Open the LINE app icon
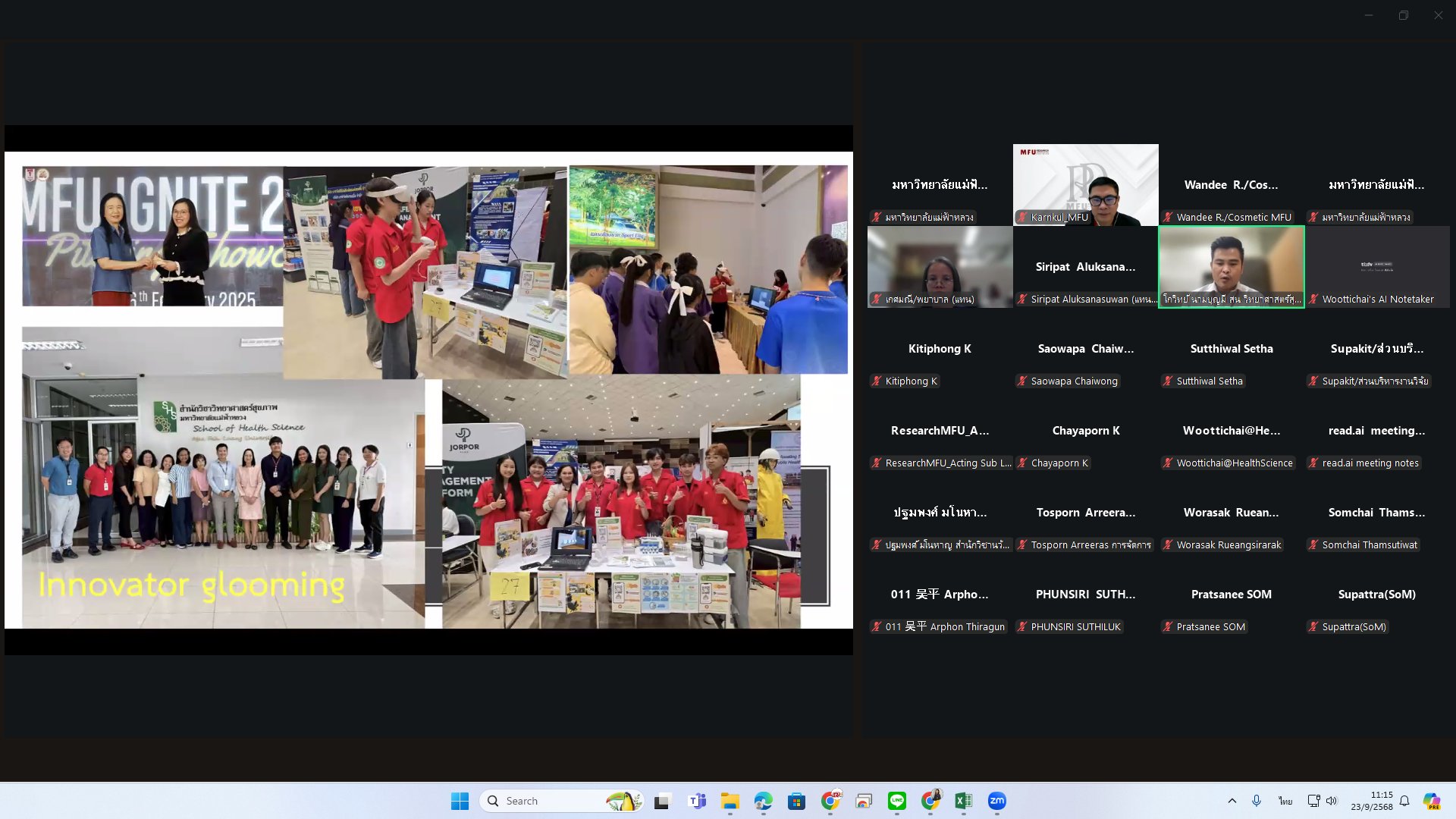Screen dimensions: 1456x819 (896, 801)
